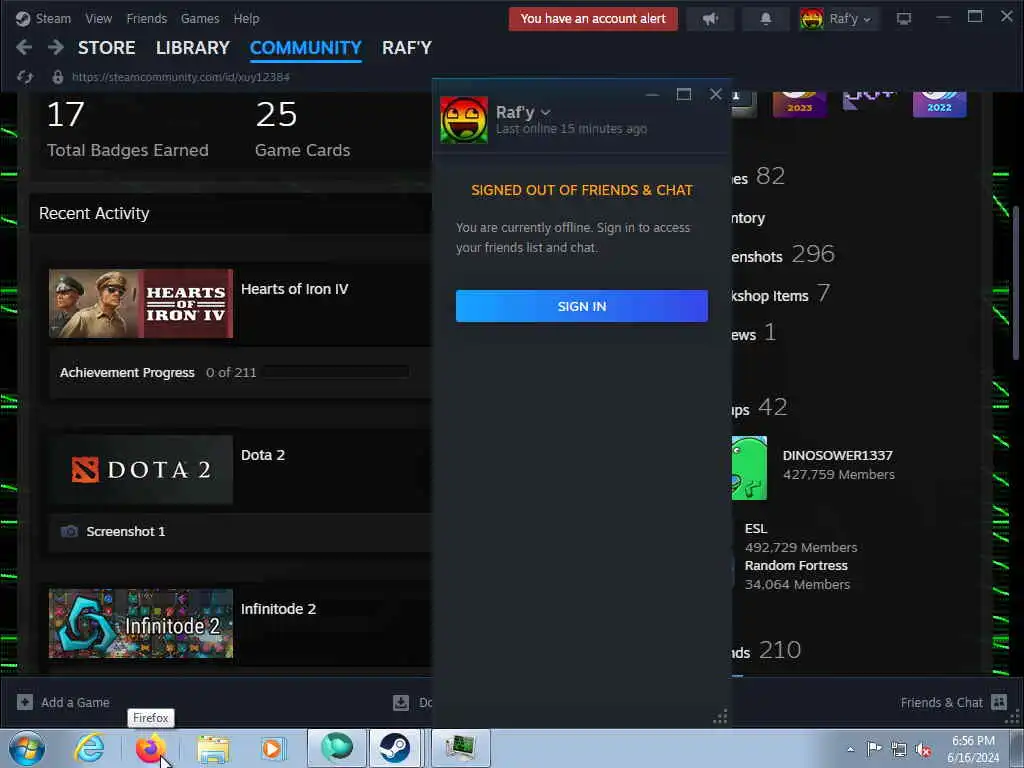The image size is (1024, 768).
Task: Go forward with the right arrow
Action: [x=56, y=47]
